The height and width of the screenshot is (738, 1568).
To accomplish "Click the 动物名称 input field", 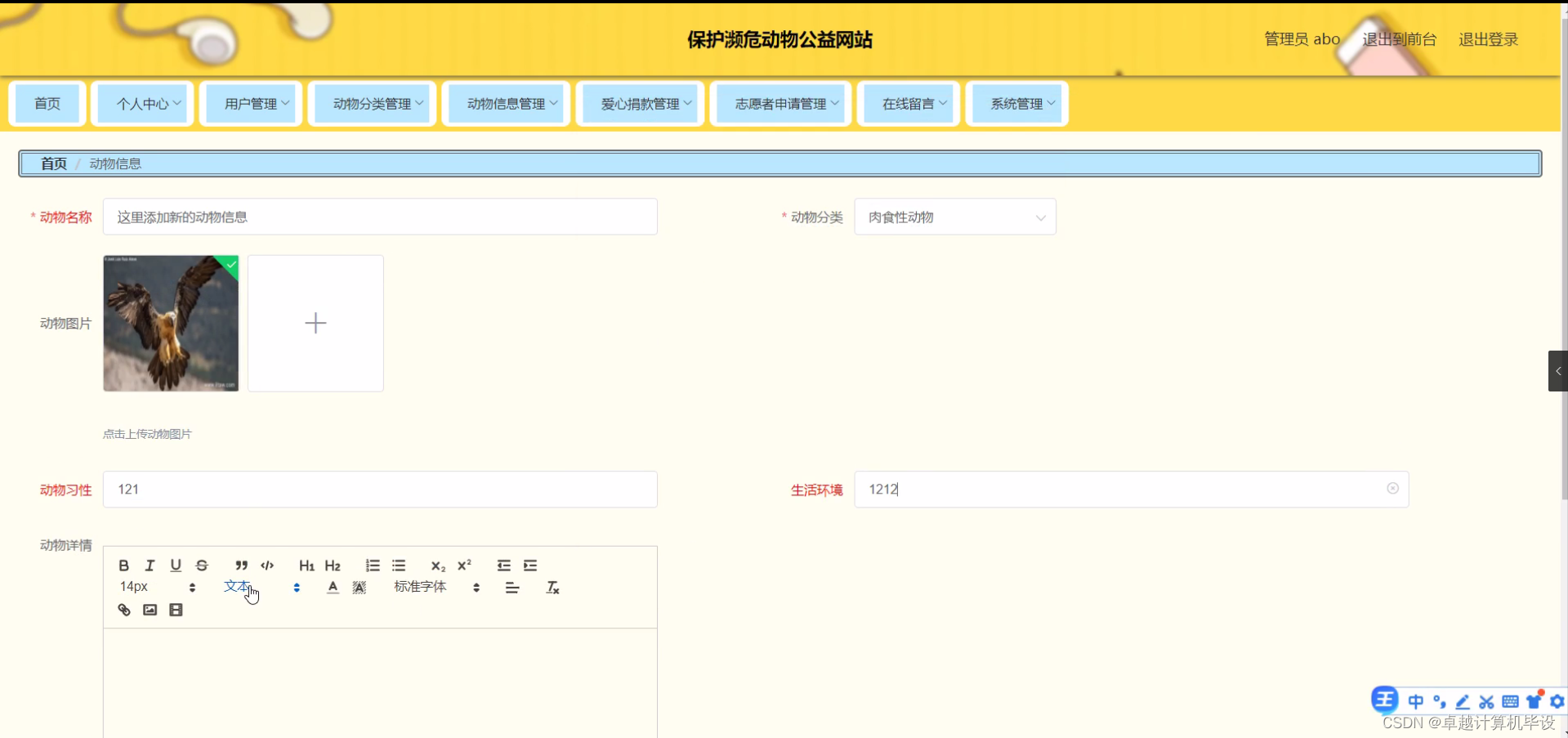I will (x=380, y=217).
